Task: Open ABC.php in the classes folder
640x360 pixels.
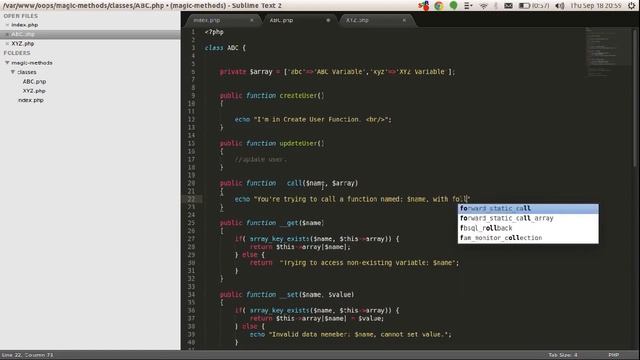Action: point(34,82)
